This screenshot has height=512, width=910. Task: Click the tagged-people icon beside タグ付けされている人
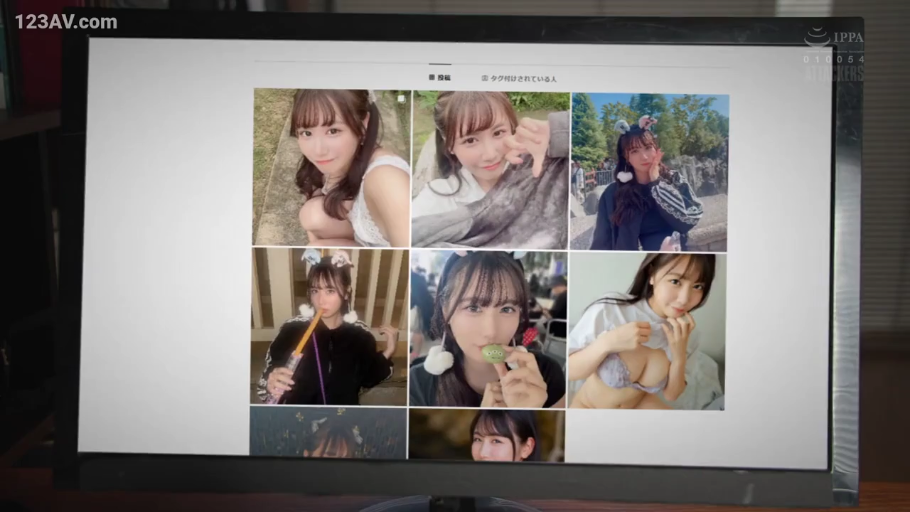(x=485, y=77)
